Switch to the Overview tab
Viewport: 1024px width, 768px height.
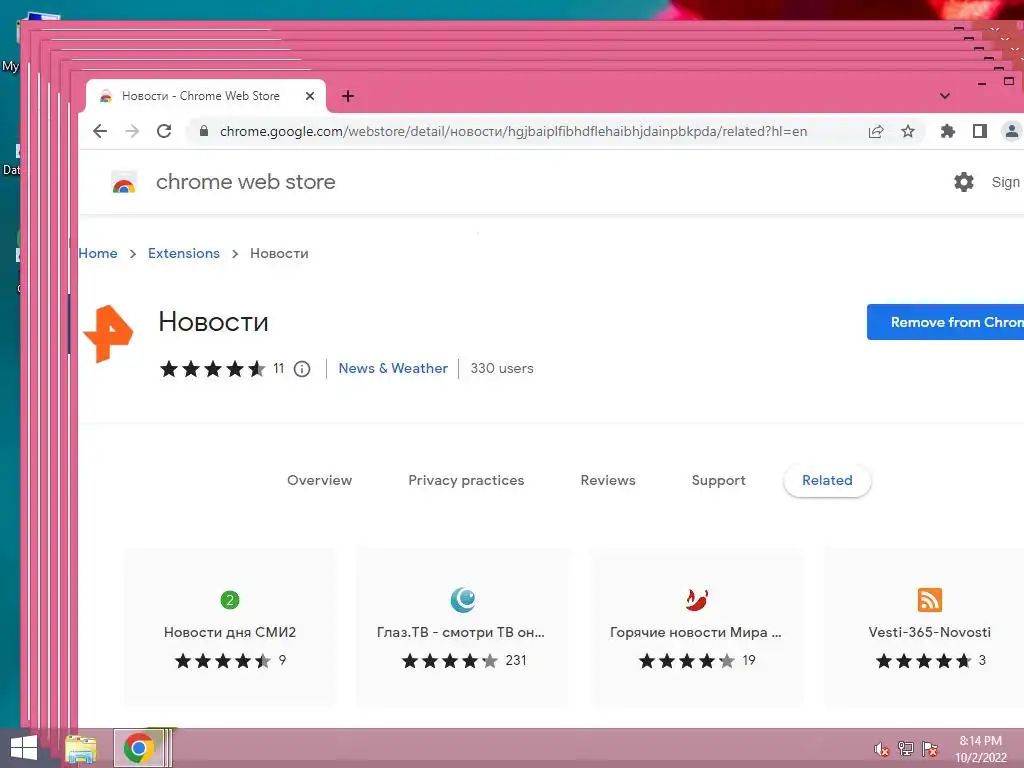pyautogui.click(x=319, y=481)
